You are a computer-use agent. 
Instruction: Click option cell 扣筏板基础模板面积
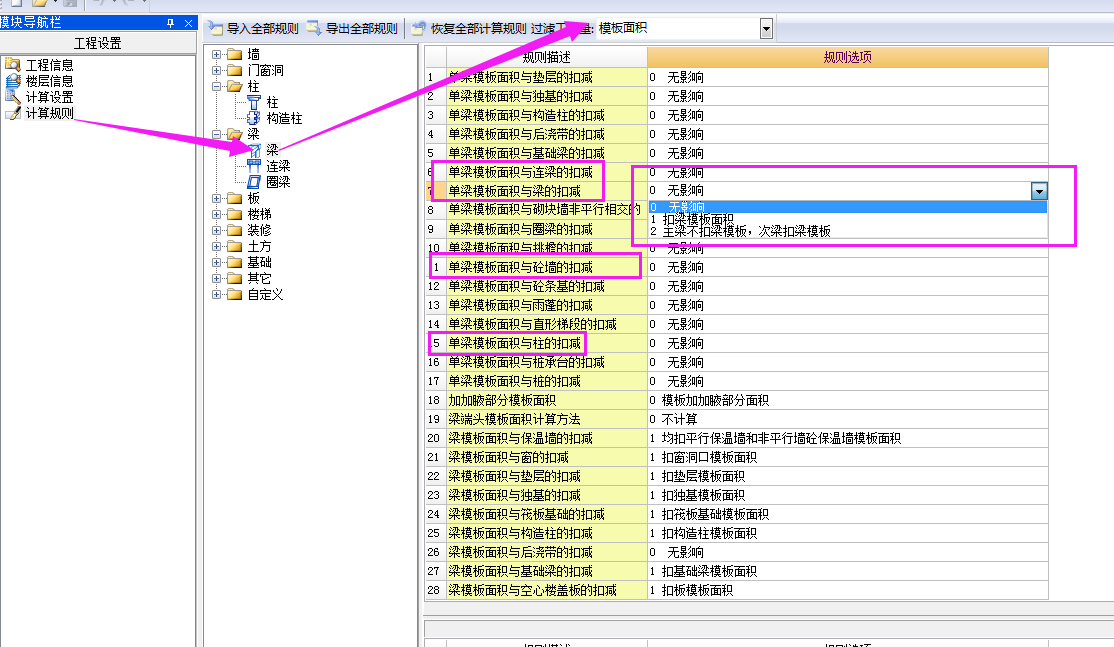coord(848,514)
